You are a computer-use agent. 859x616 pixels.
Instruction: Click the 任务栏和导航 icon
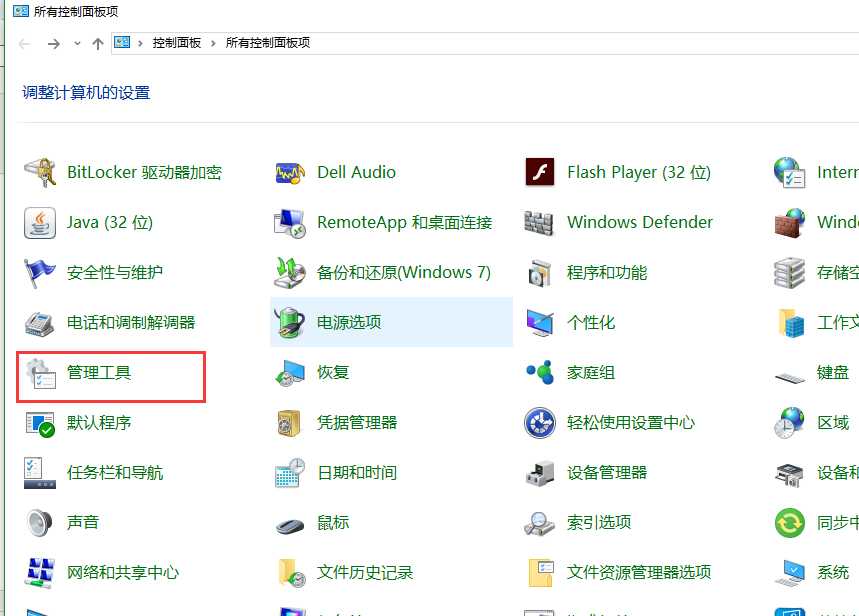[40, 472]
